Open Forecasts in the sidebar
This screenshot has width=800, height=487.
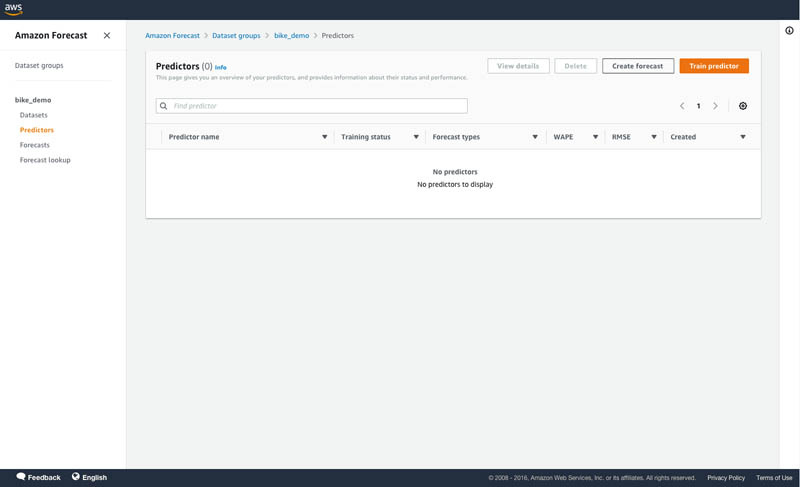(x=35, y=145)
